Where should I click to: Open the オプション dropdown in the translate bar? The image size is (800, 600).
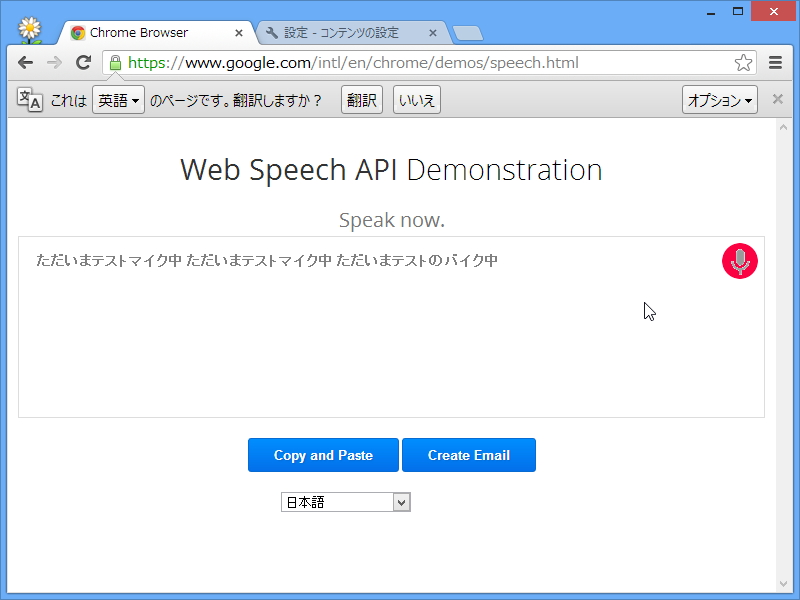click(719, 99)
